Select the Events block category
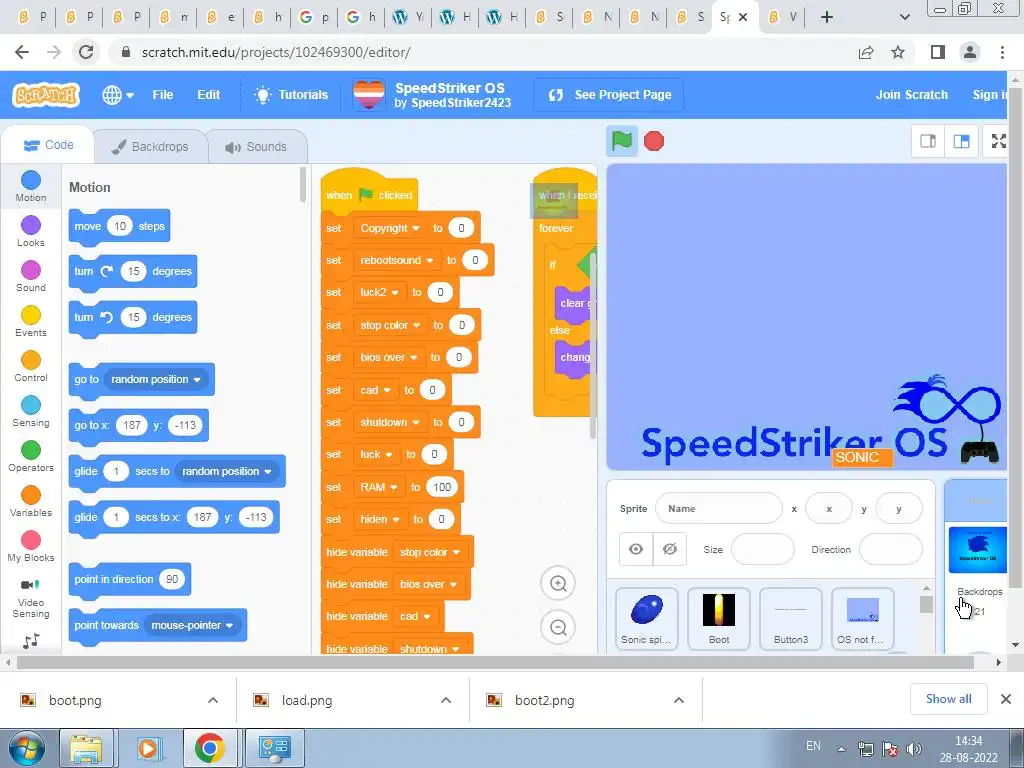Viewport: 1024px width, 768px height. 31,321
